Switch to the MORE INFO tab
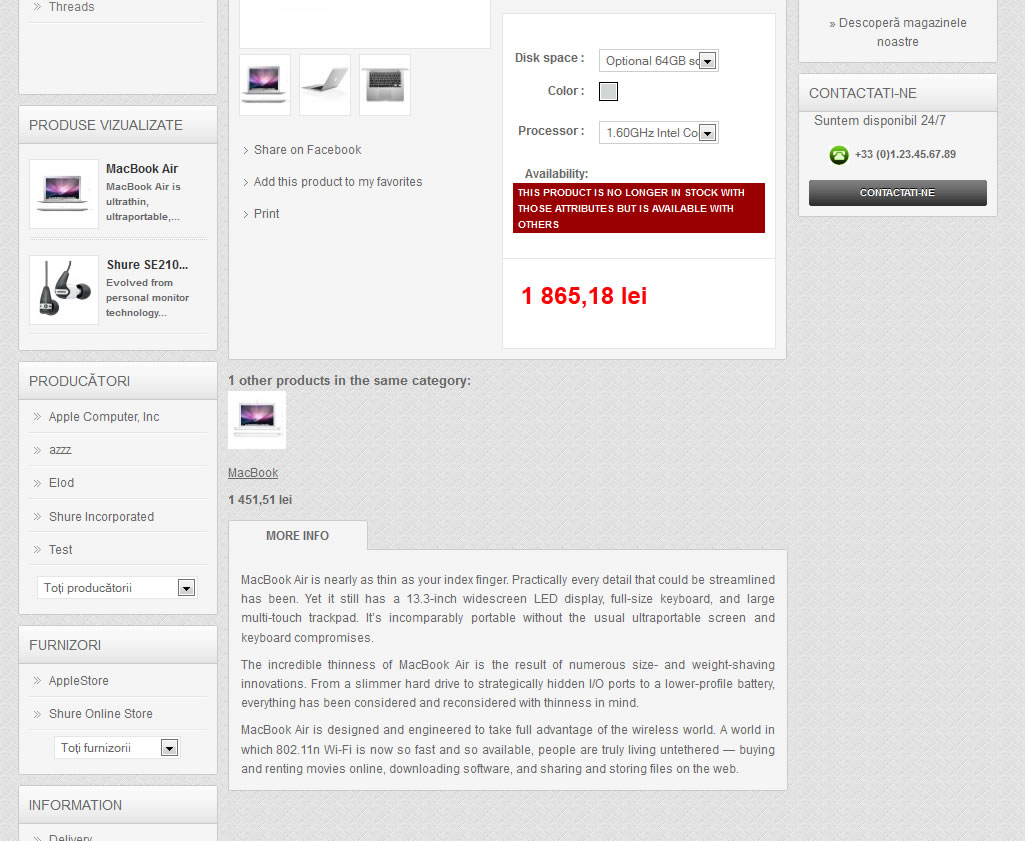The image size is (1025, 841). point(297,536)
